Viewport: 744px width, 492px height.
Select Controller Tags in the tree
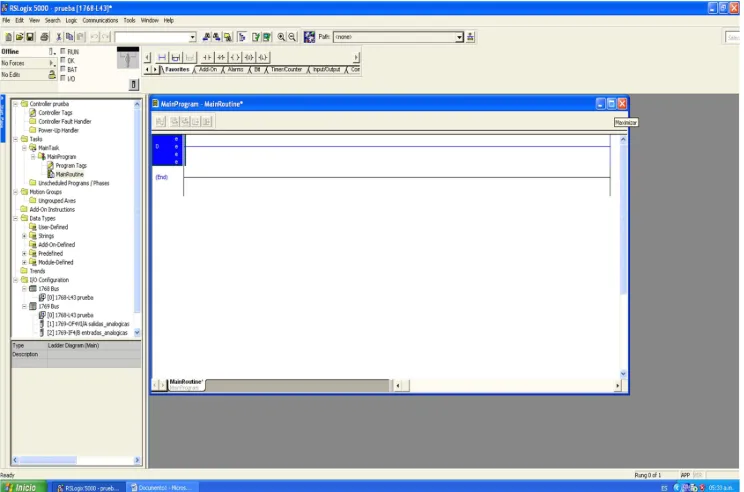pos(55,113)
